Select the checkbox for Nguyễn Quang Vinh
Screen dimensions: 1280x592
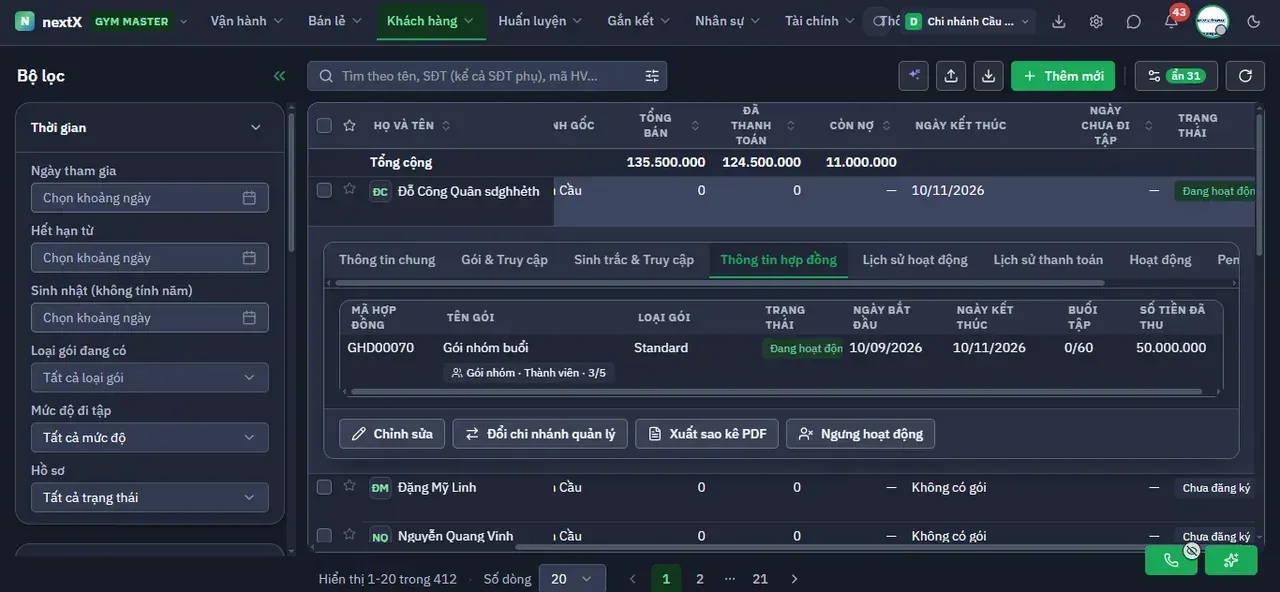(324, 536)
